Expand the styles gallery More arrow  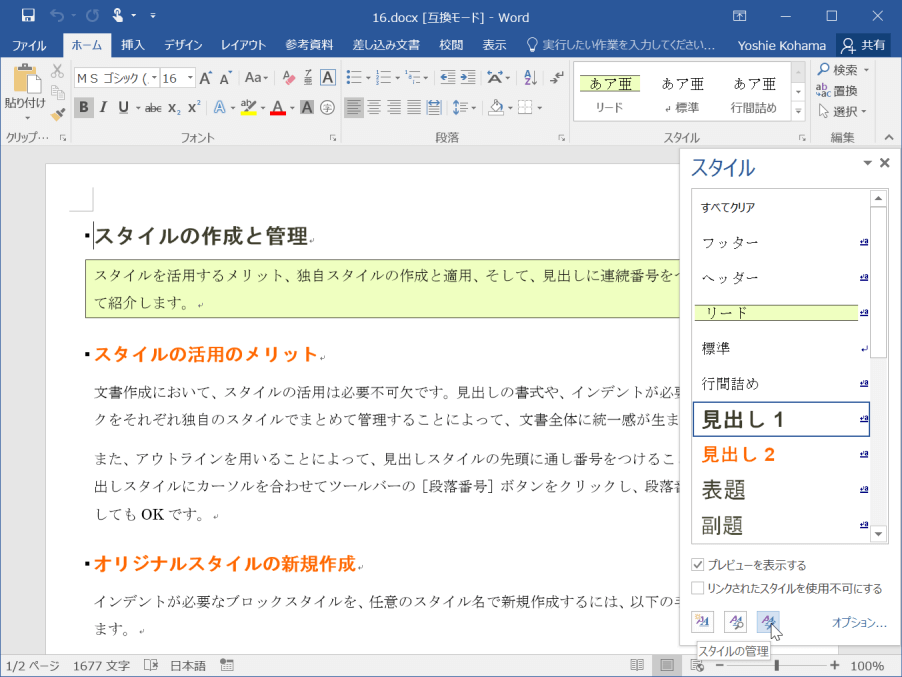tap(798, 112)
